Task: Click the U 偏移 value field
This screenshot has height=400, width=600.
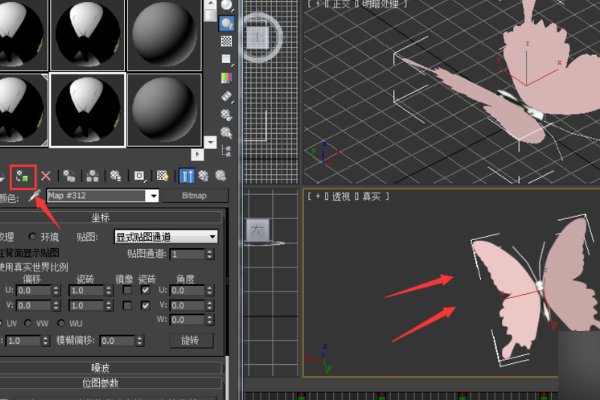Action: point(34,291)
